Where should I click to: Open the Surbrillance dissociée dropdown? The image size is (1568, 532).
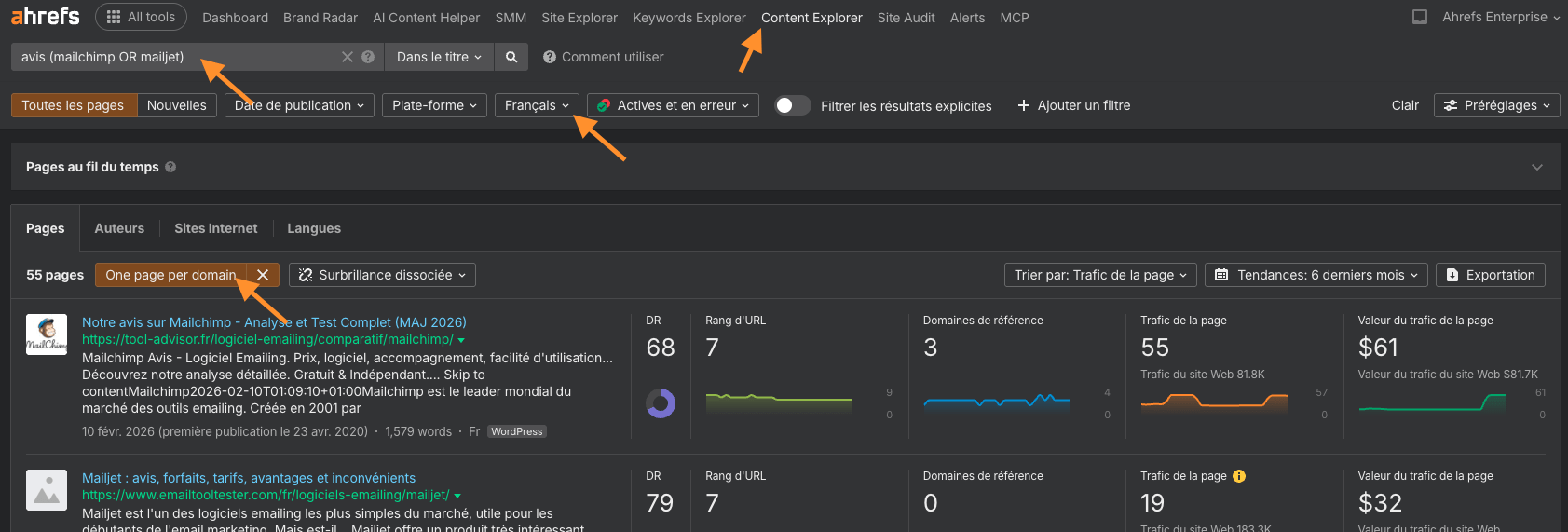(x=382, y=275)
